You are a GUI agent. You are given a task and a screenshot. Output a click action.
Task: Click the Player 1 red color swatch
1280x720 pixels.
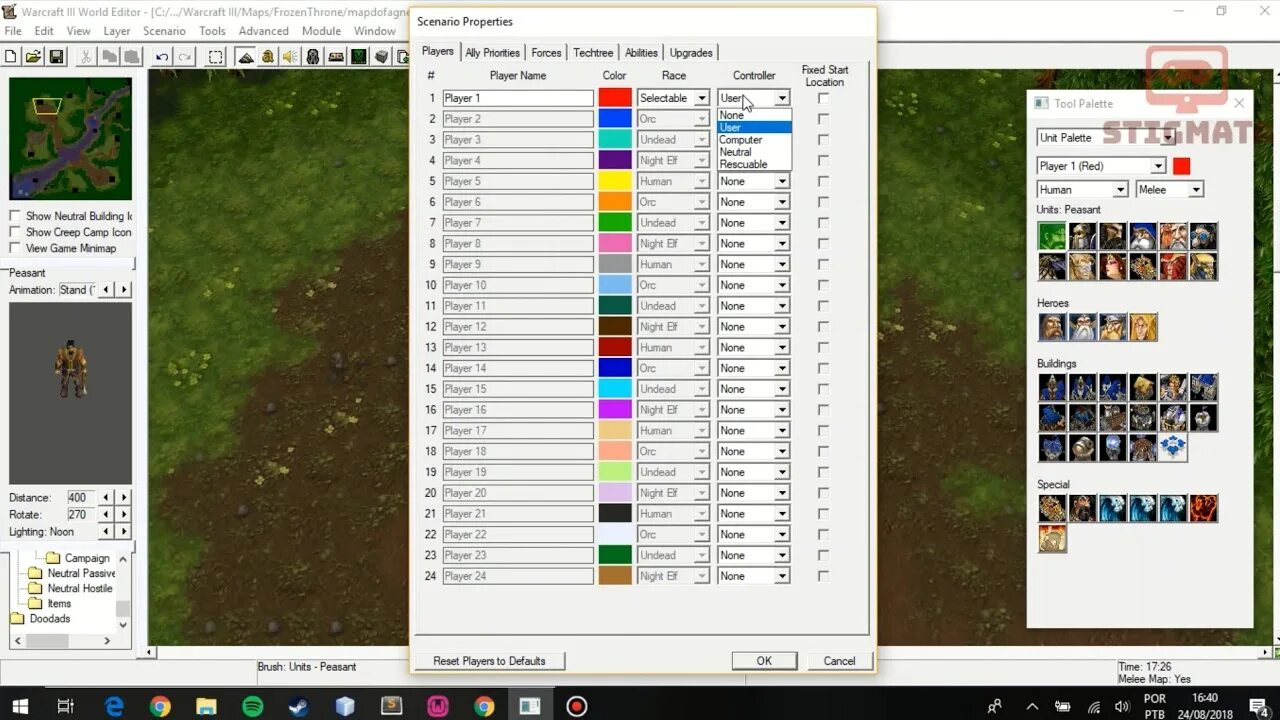tap(615, 98)
